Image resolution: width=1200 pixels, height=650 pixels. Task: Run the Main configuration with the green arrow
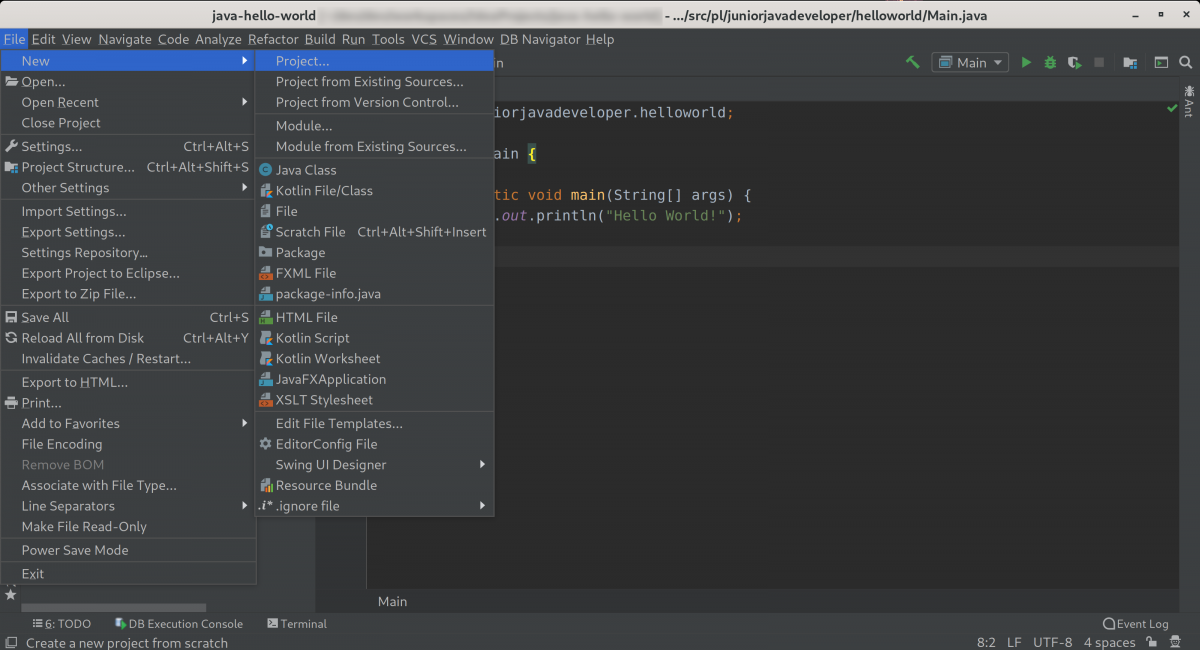point(1026,61)
